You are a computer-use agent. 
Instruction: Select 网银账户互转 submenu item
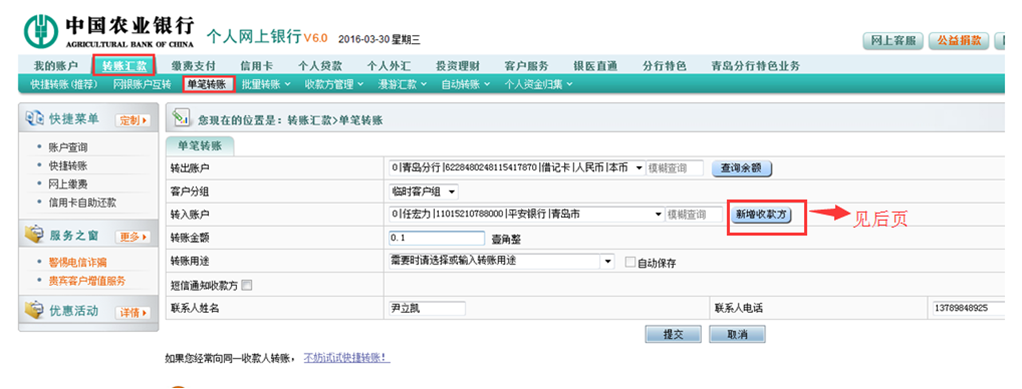142,84
